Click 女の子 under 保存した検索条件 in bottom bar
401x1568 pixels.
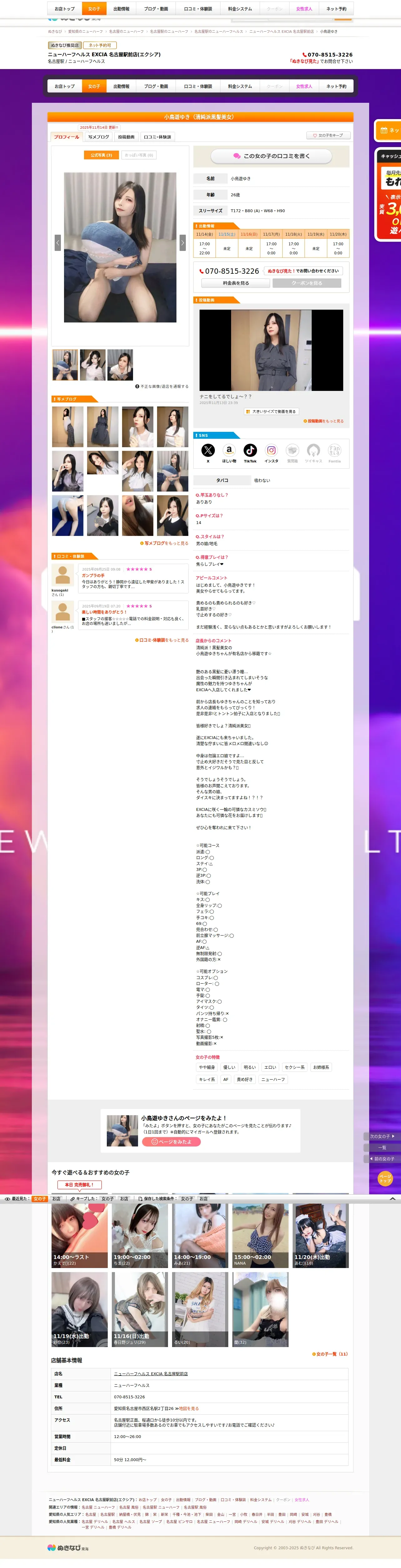point(187,1199)
